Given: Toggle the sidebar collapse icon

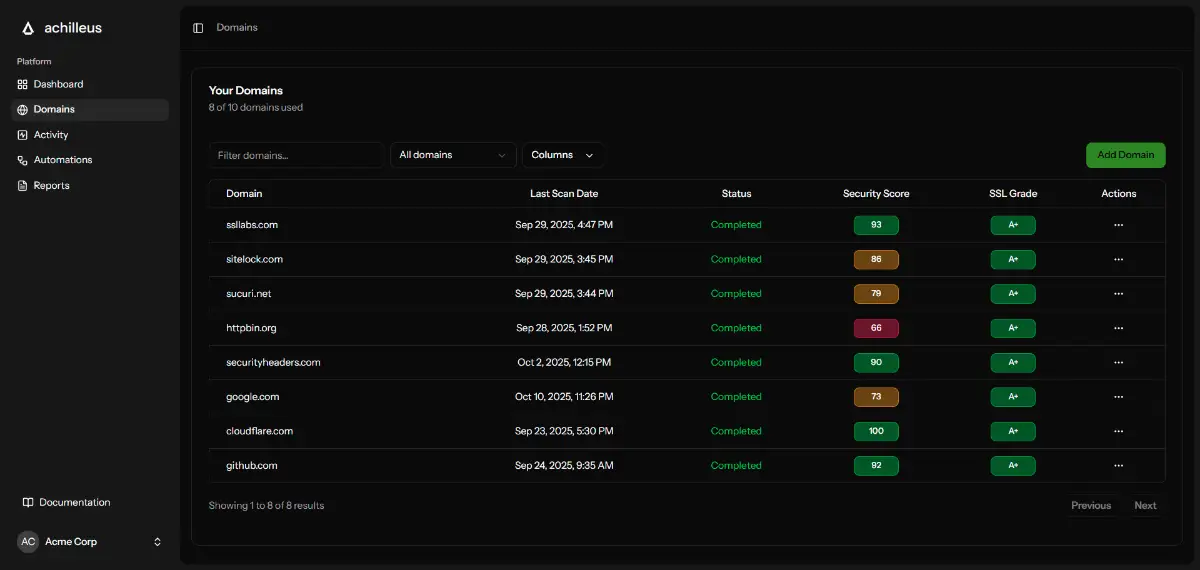Looking at the screenshot, I should tap(198, 28).
